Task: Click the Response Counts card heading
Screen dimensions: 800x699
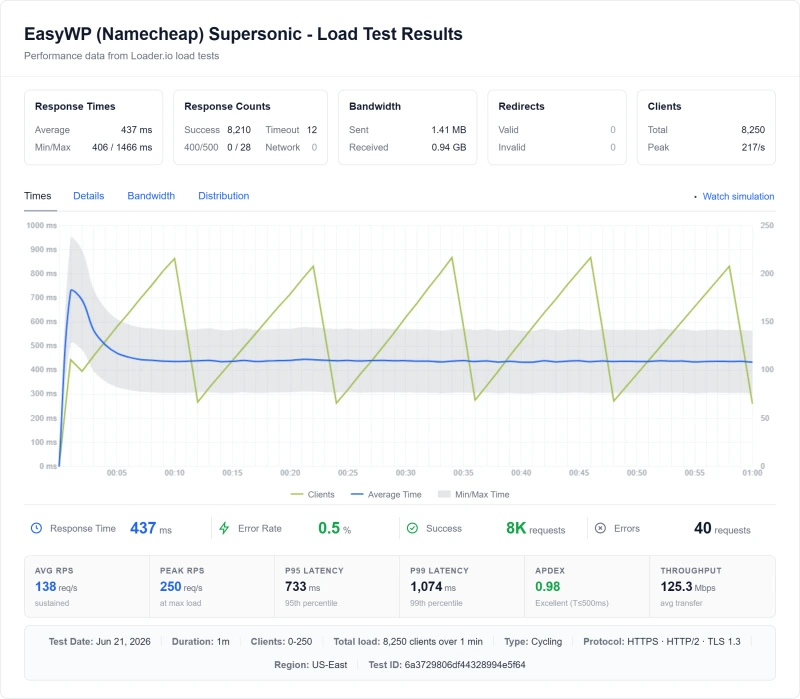Action: [x=227, y=106]
